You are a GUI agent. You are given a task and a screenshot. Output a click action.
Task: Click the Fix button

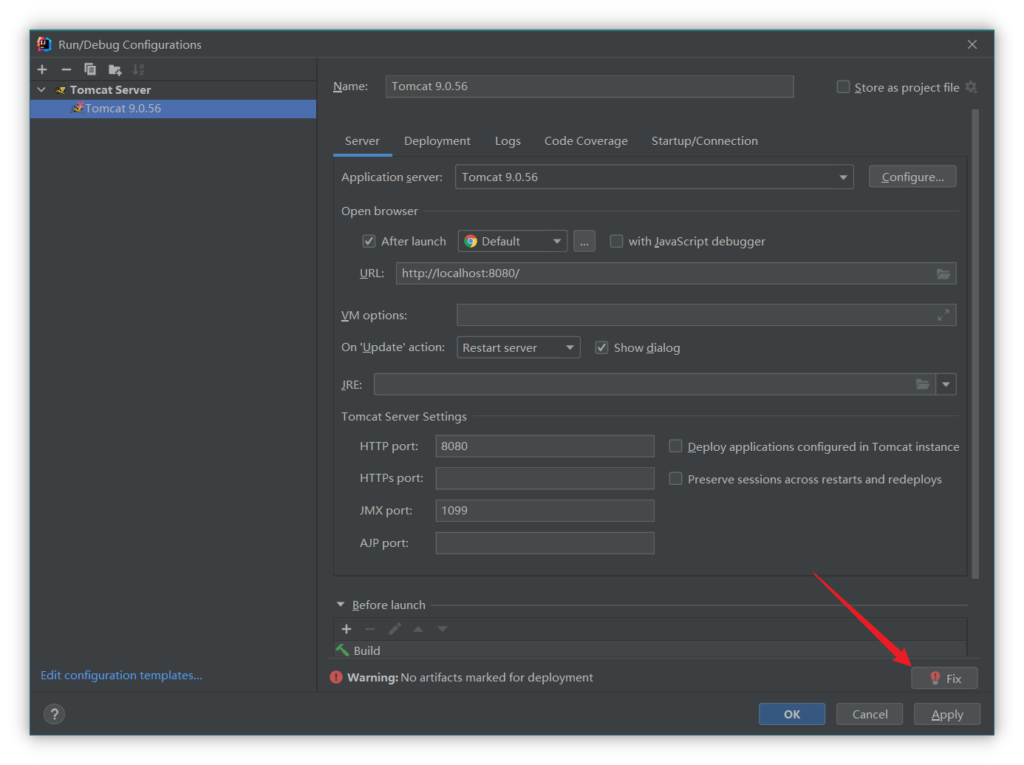point(944,679)
